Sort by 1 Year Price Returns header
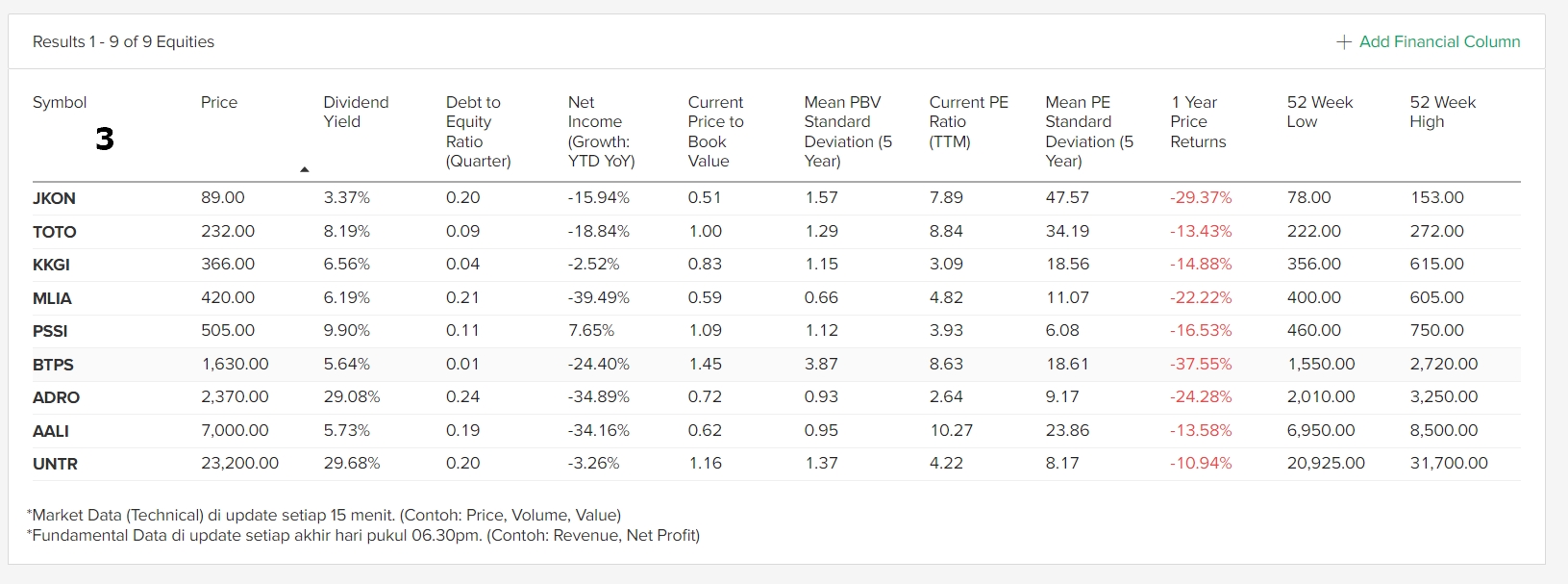Screen dimensions: 1568x584 [1198, 121]
